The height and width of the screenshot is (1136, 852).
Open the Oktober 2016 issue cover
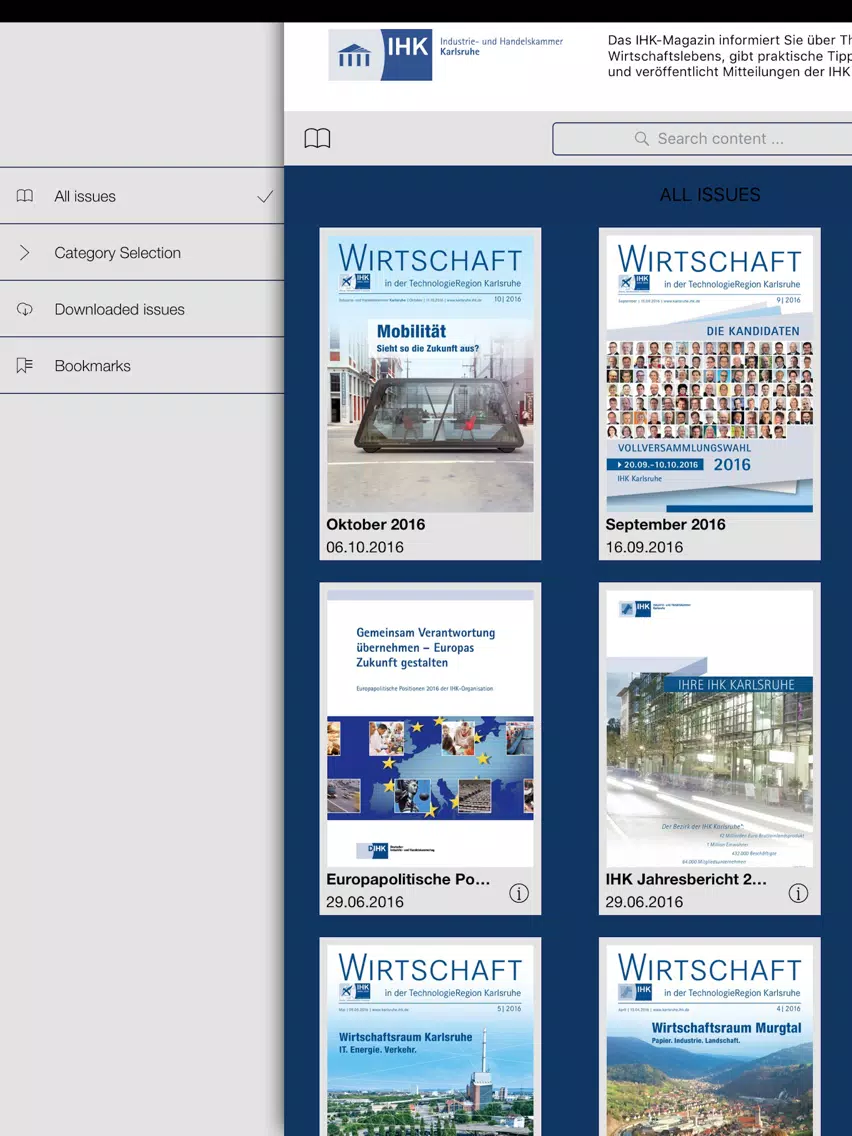pos(430,374)
